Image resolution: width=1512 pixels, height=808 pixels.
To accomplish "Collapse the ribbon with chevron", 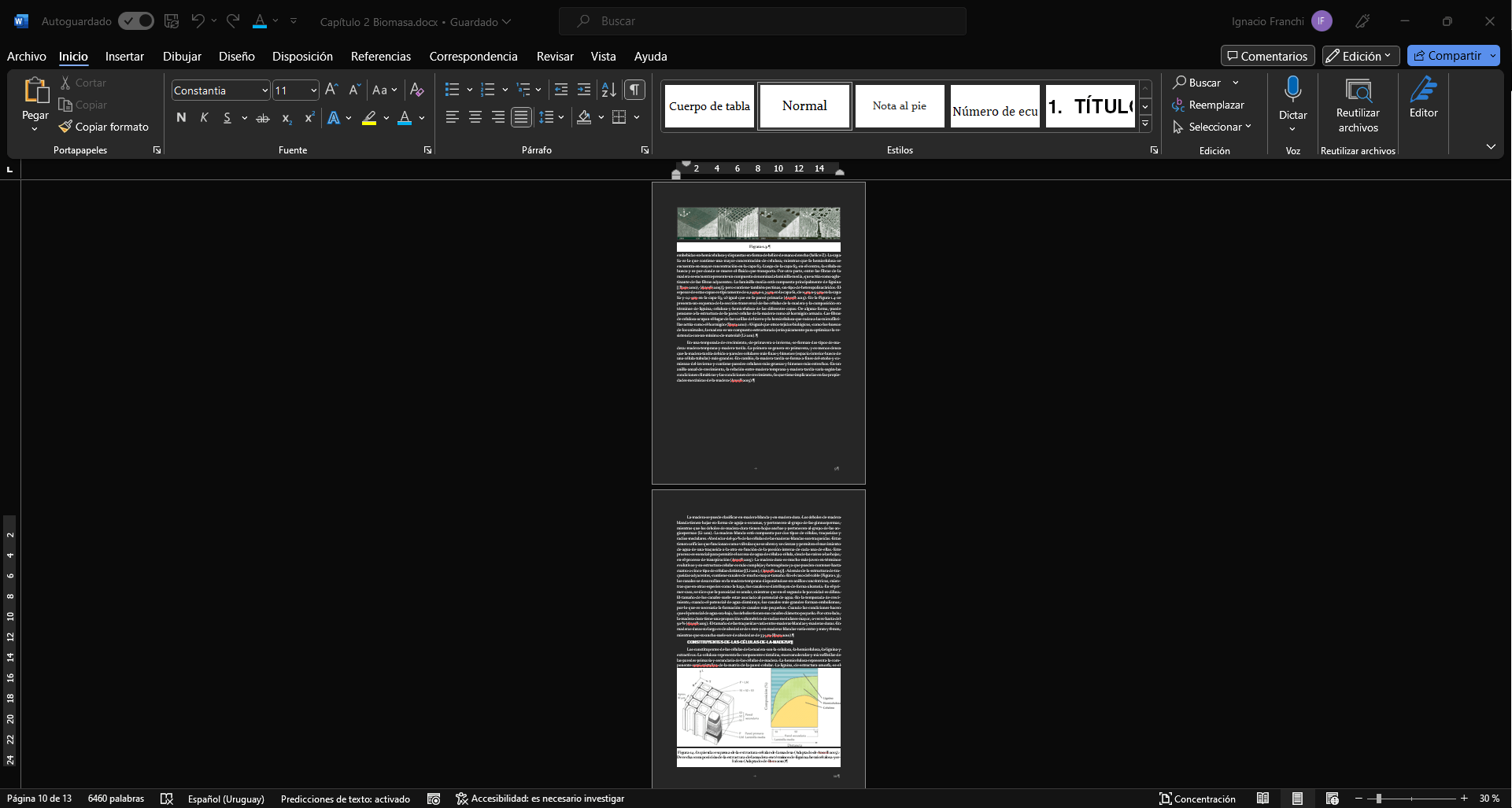I will 1491,147.
